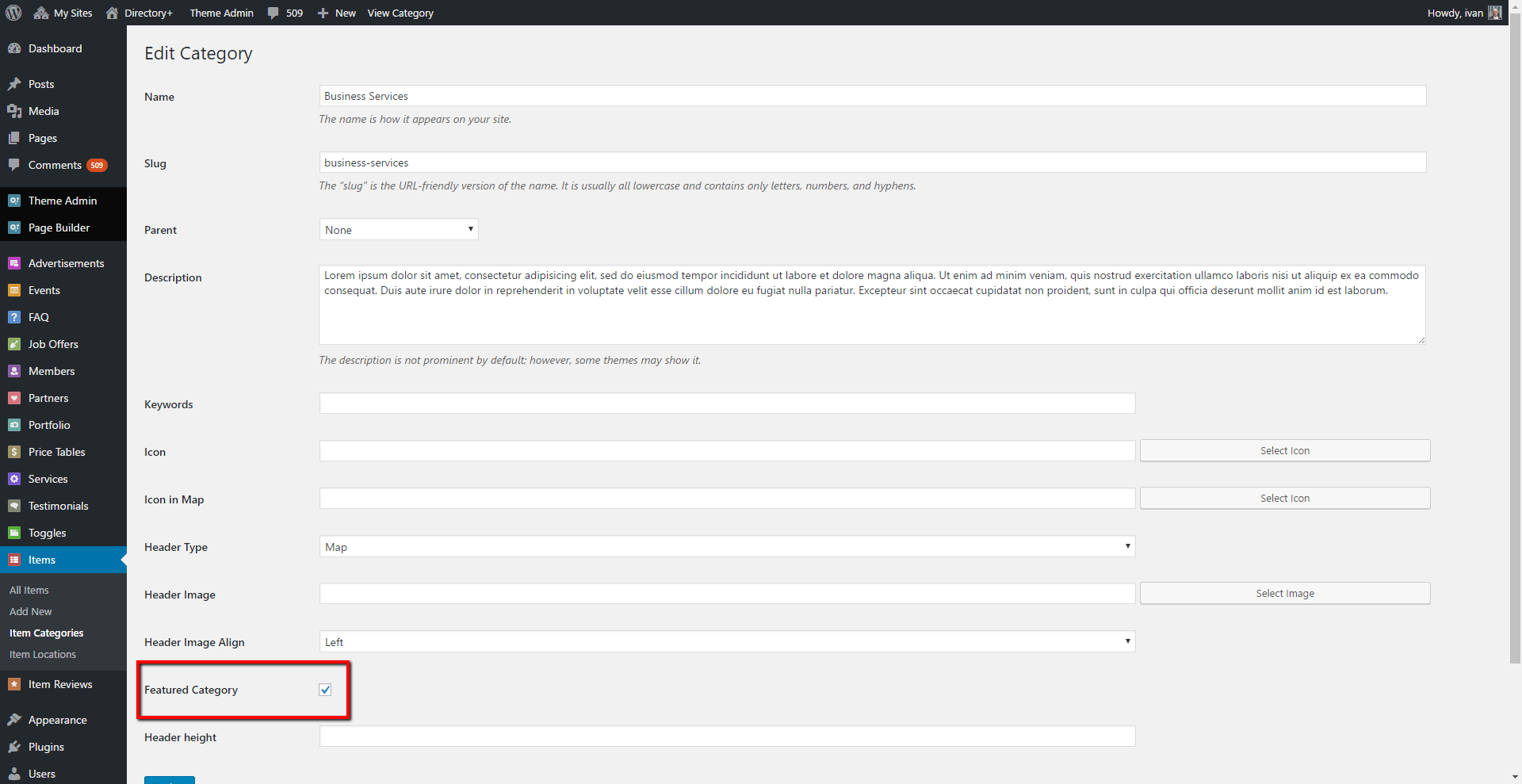Click the Pages icon in the sidebar
The width and height of the screenshot is (1522, 784).
(x=14, y=138)
